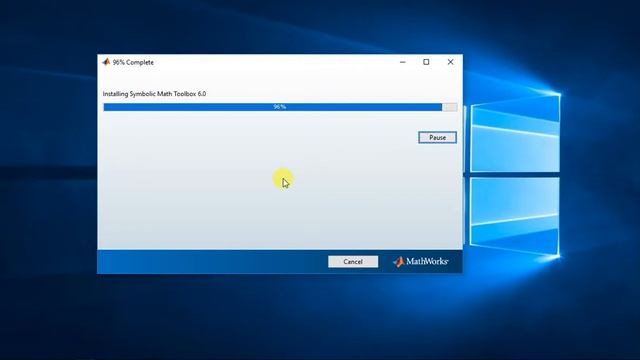Close the installer window
The height and width of the screenshot is (360, 640).
(450, 62)
